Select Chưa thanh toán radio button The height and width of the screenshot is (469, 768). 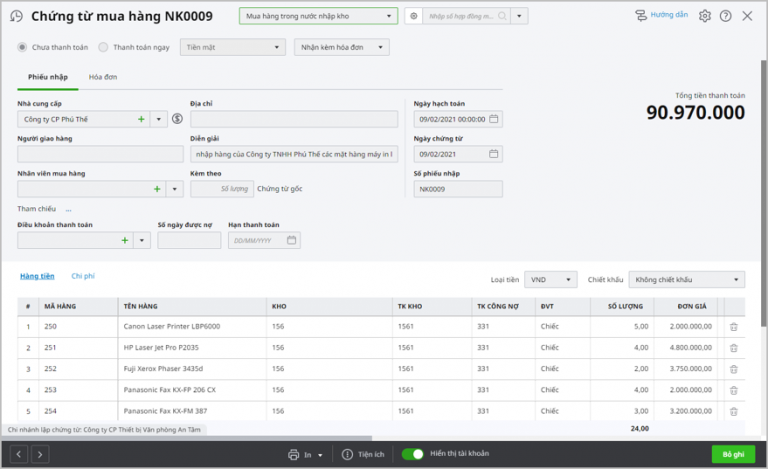[22, 47]
